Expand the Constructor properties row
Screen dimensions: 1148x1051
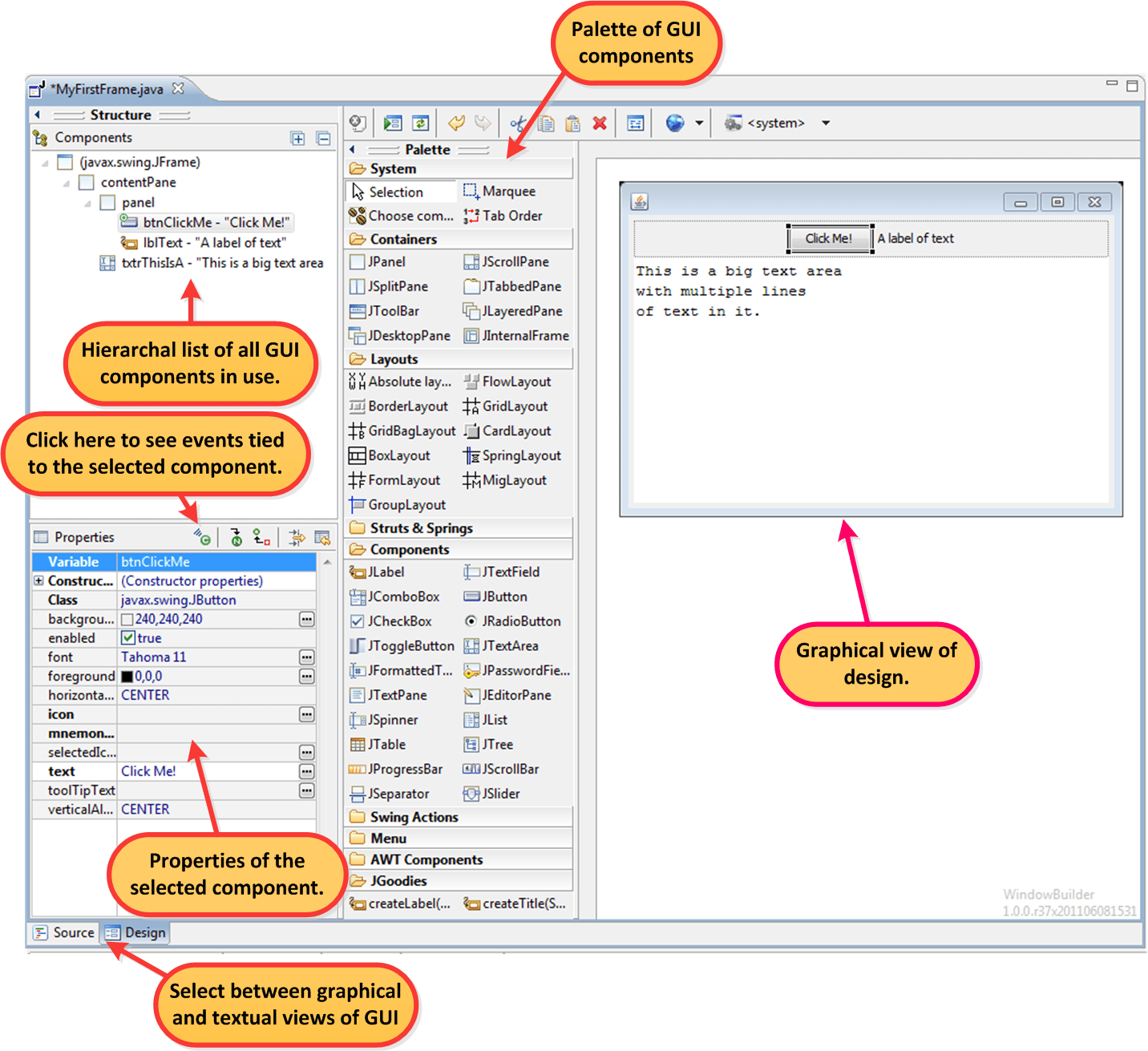click(39, 580)
